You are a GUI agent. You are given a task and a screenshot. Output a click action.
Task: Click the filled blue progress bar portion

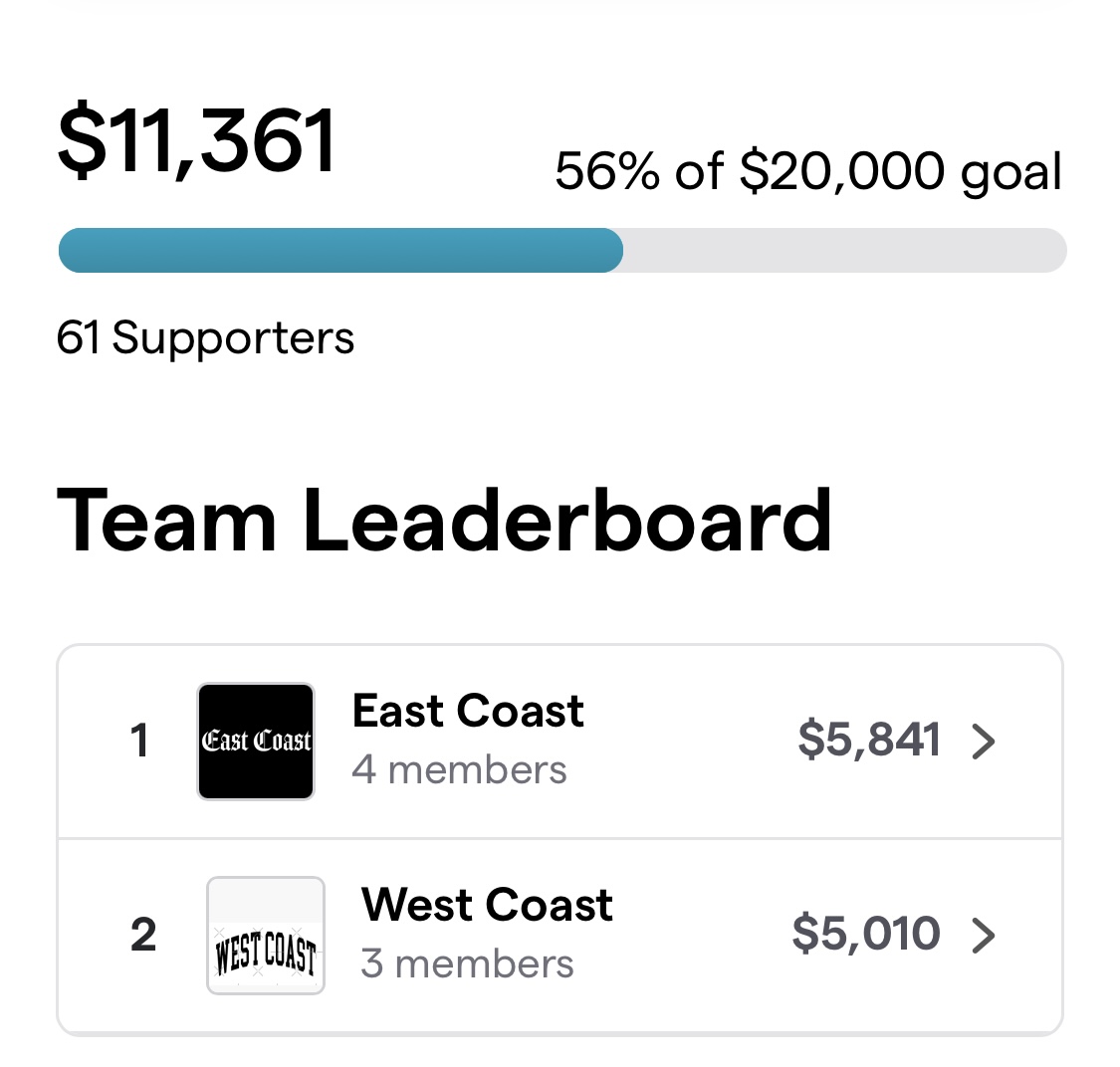click(x=340, y=251)
